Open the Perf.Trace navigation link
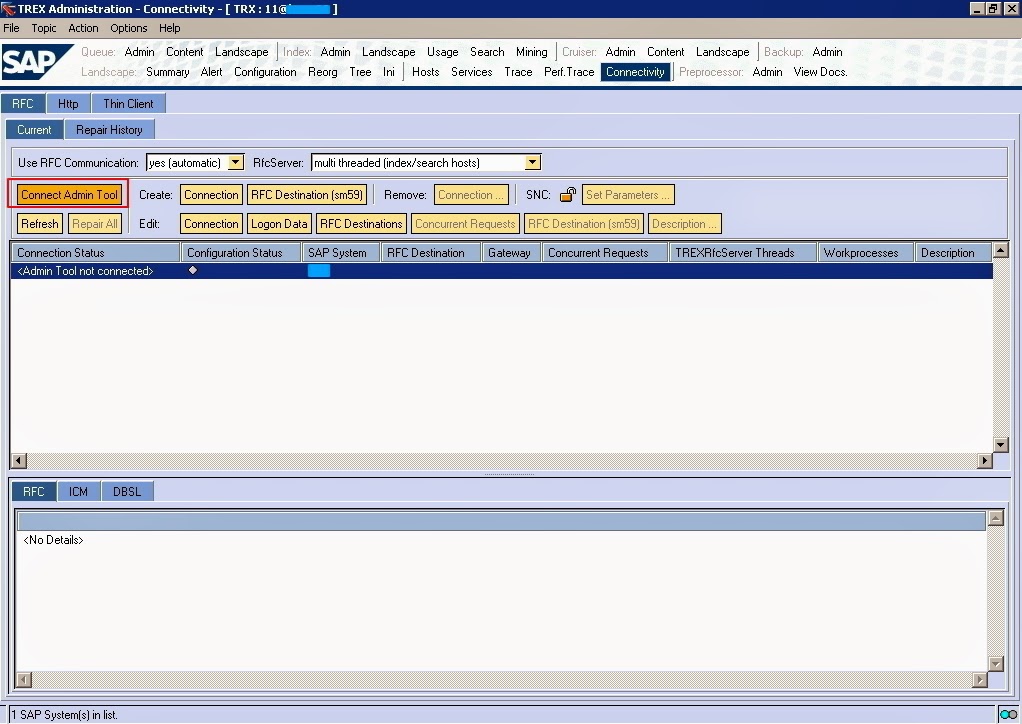This screenshot has height=724, width=1022. click(x=569, y=72)
